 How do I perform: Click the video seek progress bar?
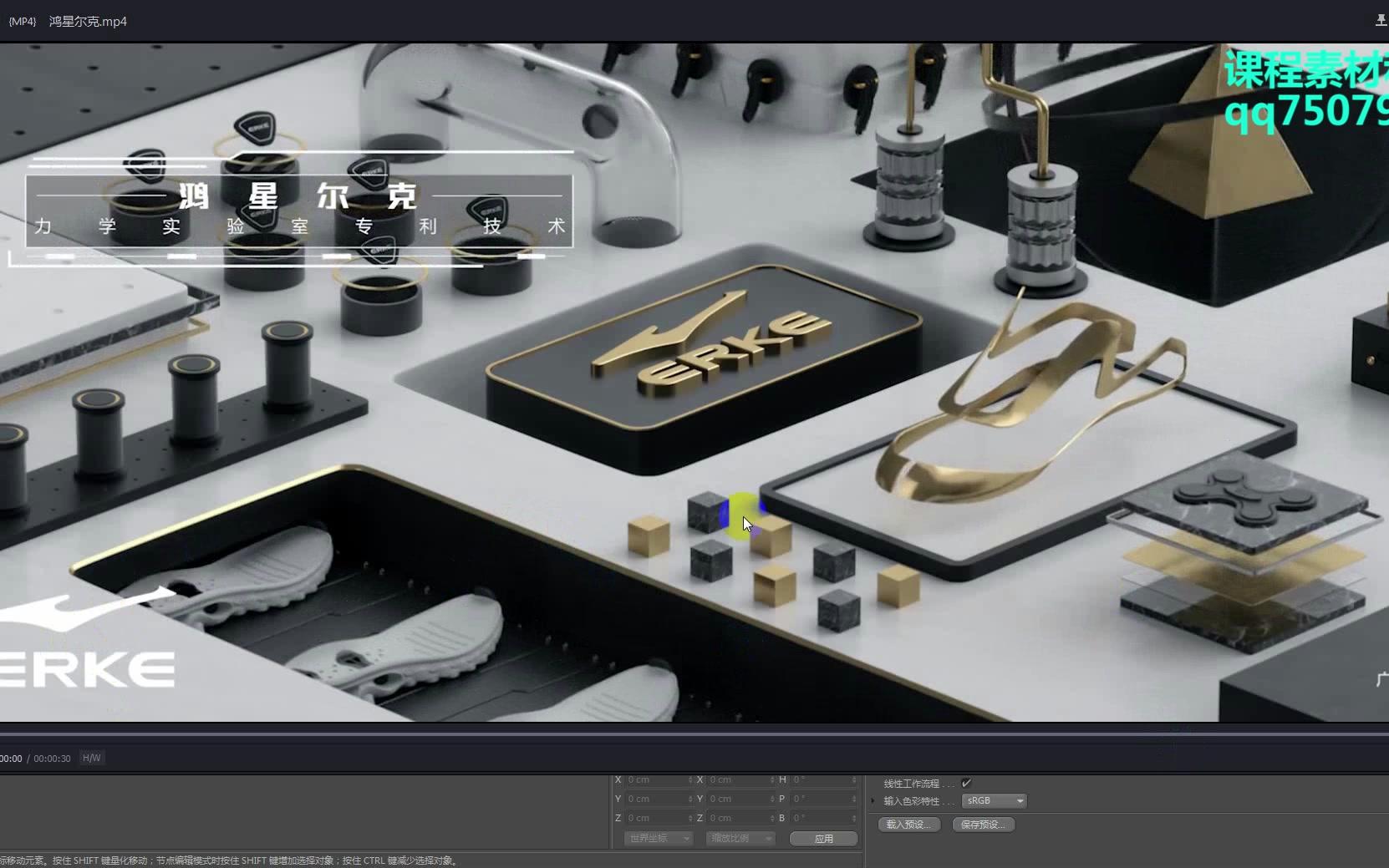click(x=694, y=733)
